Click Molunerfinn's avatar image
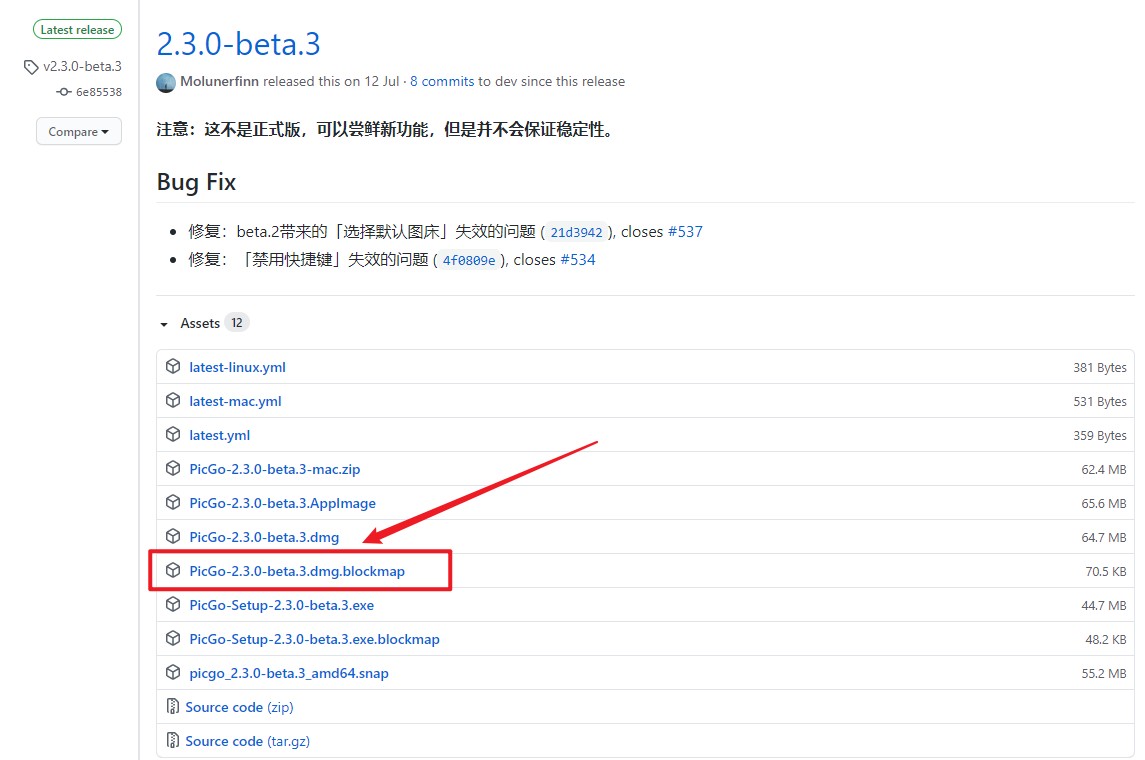The image size is (1145, 760). tap(166, 82)
